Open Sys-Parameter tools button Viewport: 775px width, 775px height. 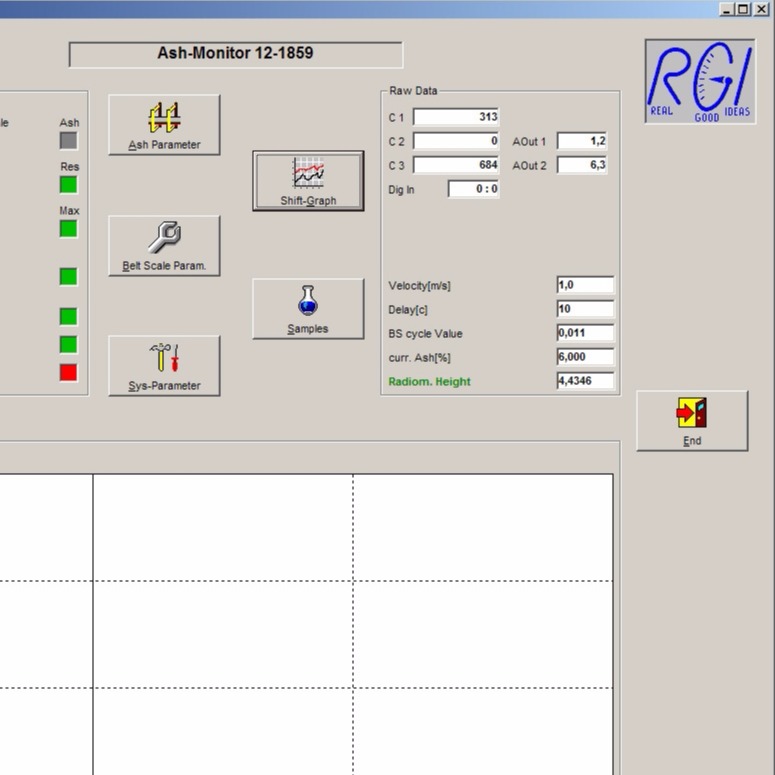coord(164,365)
